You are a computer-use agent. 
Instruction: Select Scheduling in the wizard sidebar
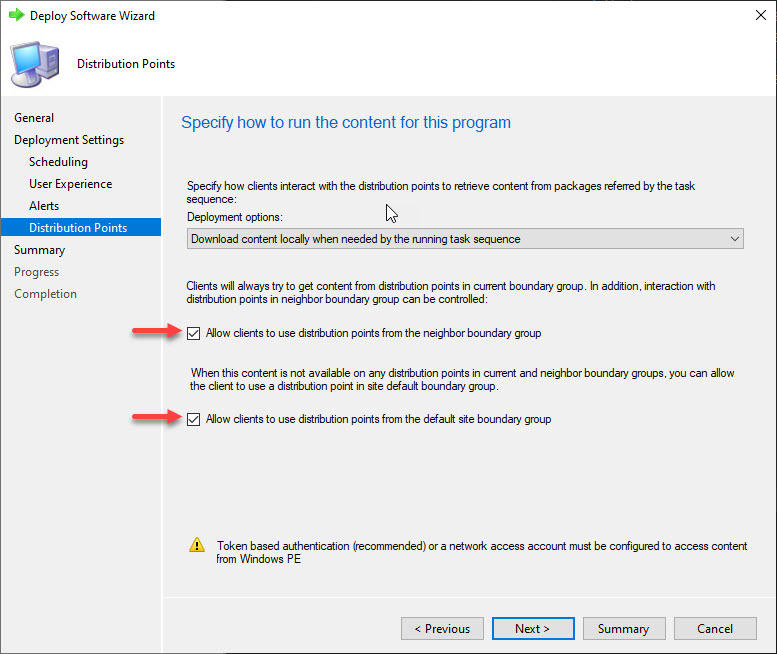tap(58, 162)
